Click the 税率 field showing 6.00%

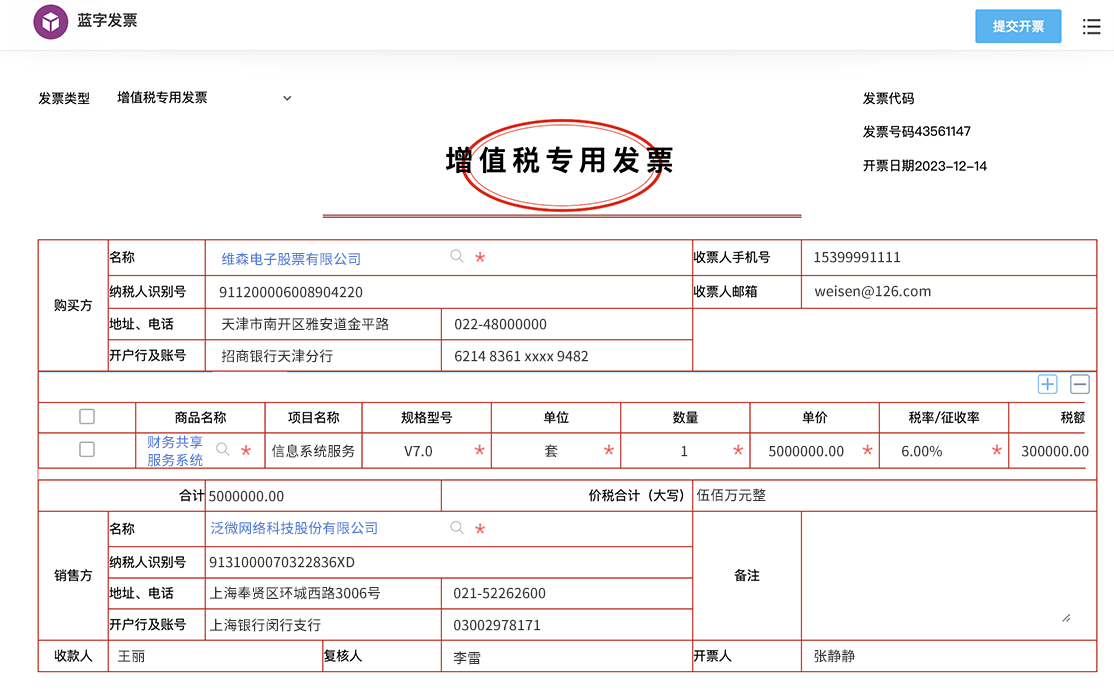pos(922,451)
